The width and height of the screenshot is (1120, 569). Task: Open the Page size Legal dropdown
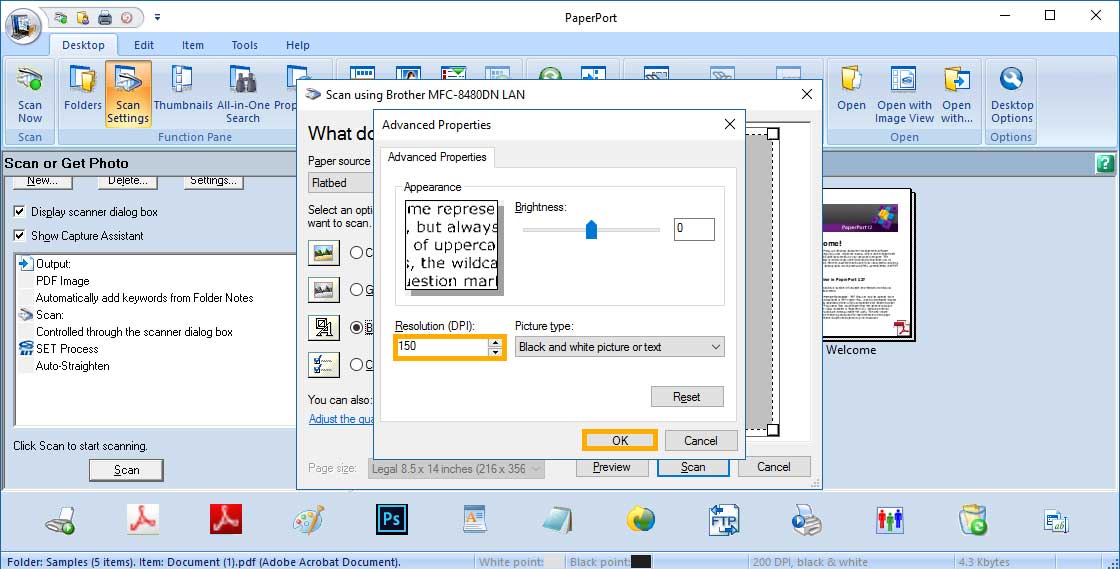tap(457, 469)
